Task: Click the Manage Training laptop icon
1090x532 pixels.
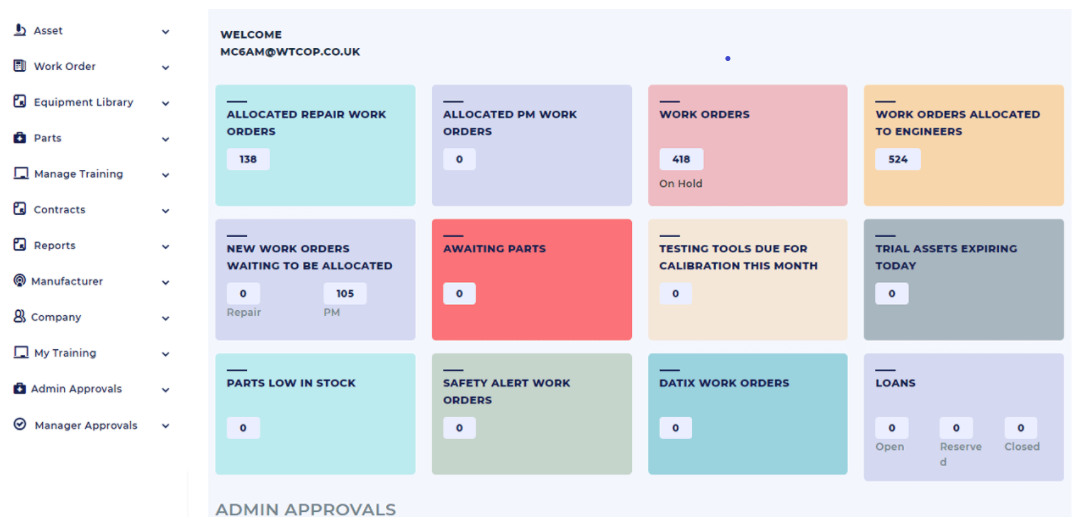Action: pyautogui.click(x=20, y=174)
